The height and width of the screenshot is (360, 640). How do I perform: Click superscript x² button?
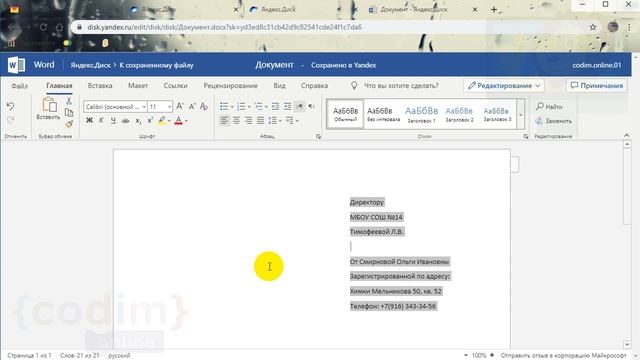point(150,120)
